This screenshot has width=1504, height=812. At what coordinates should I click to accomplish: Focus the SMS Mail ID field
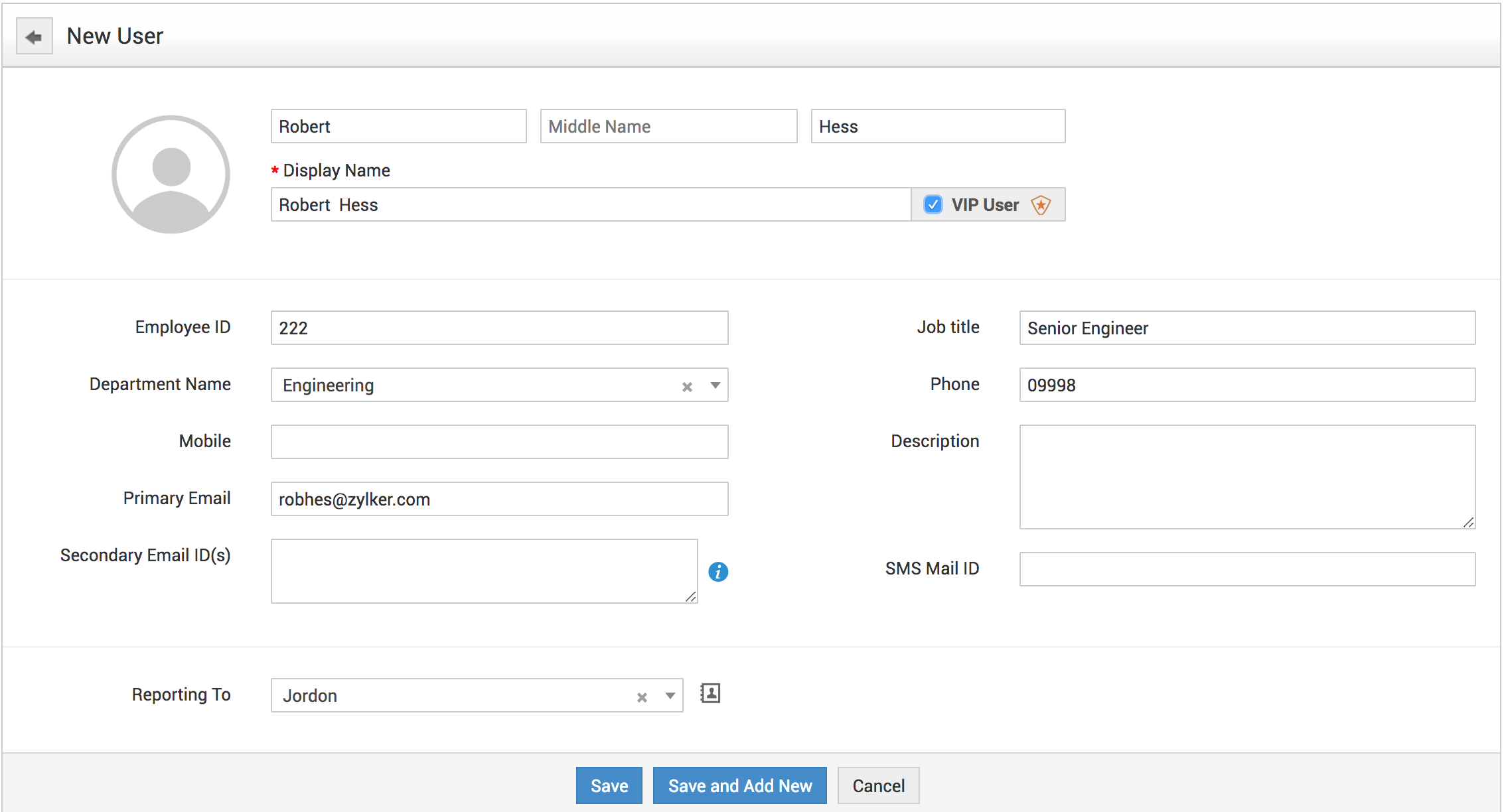click(1246, 569)
